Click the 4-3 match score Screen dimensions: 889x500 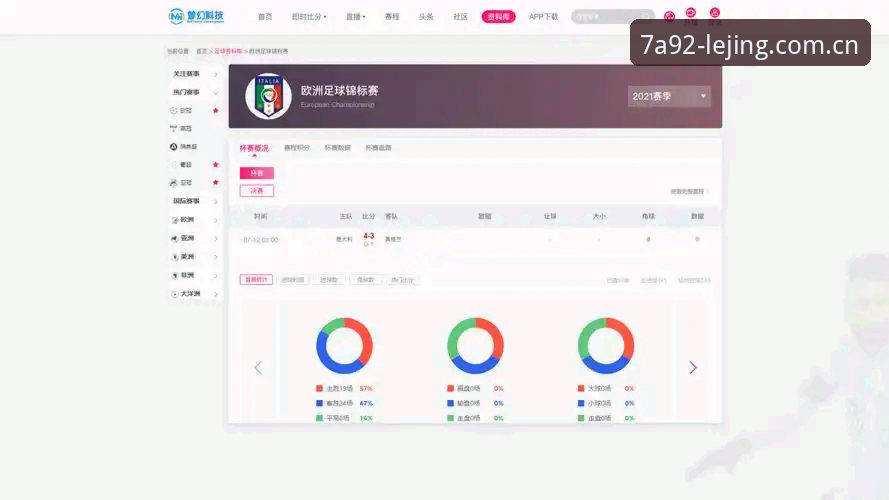pos(369,236)
